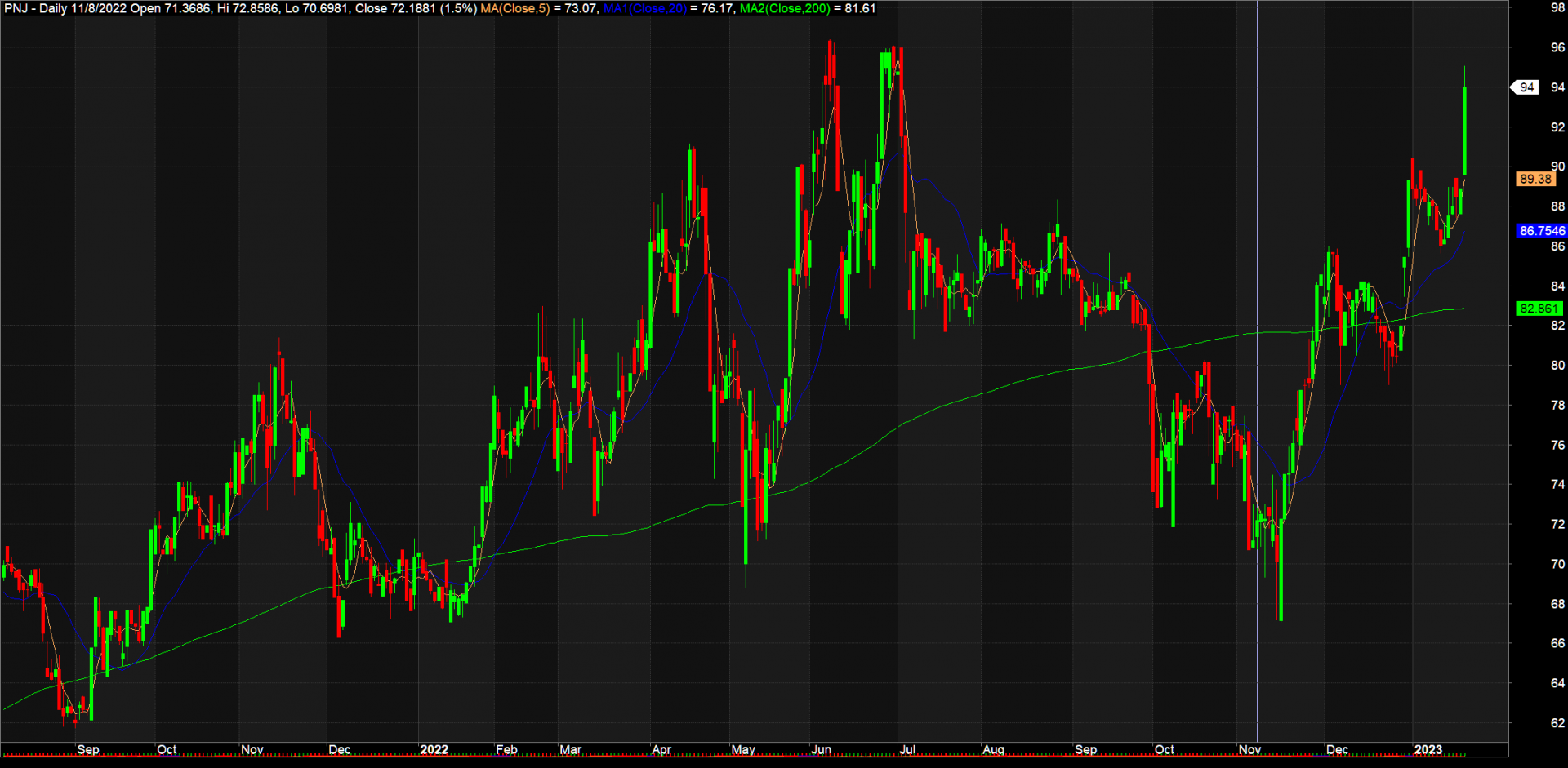The width and height of the screenshot is (1568, 768).
Task: Click the Jul label on the time axis
Action: click(906, 749)
